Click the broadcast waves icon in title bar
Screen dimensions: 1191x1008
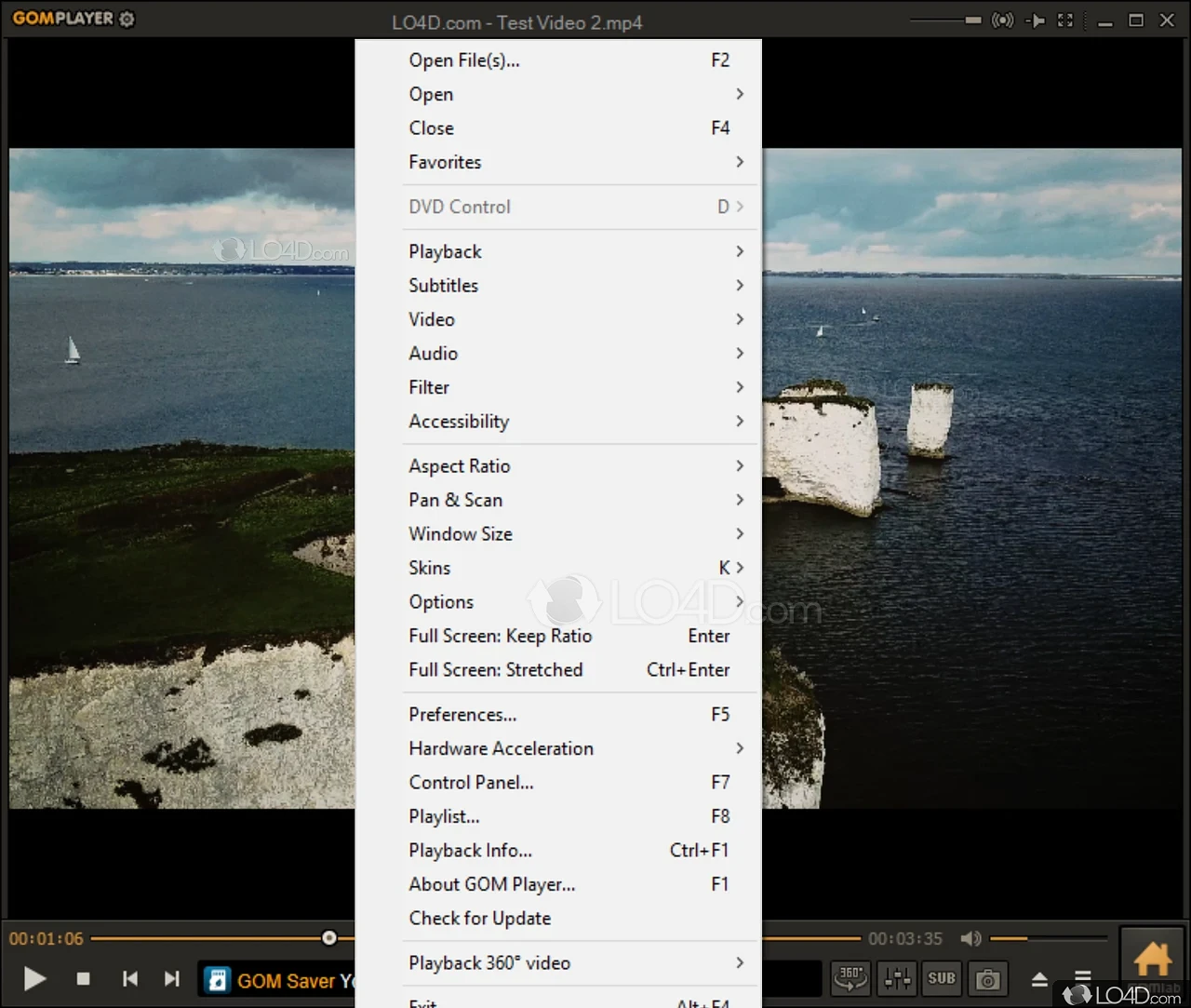click(x=1002, y=20)
